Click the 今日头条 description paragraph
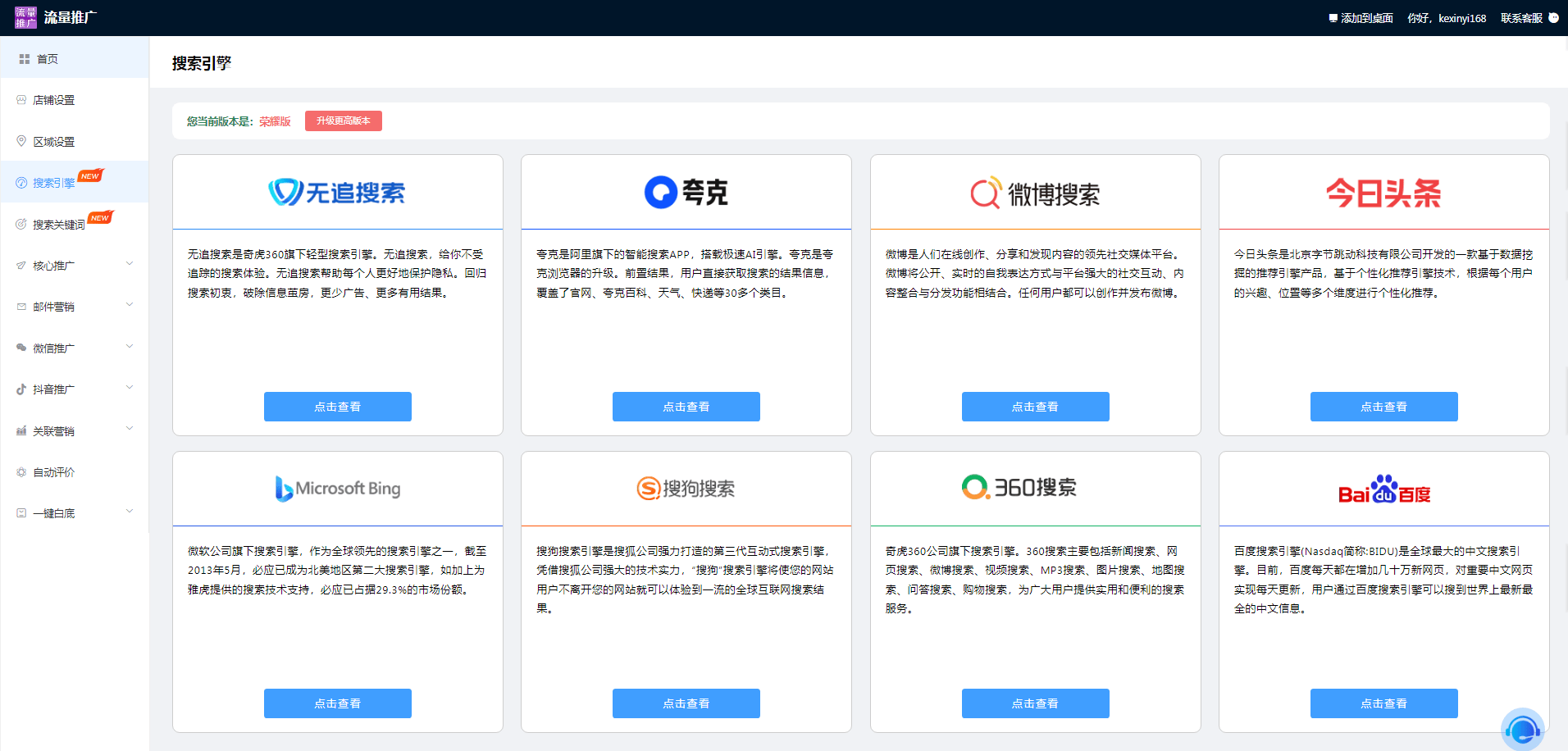The width and height of the screenshot is (1568, 751). (x=1383, y=274)
